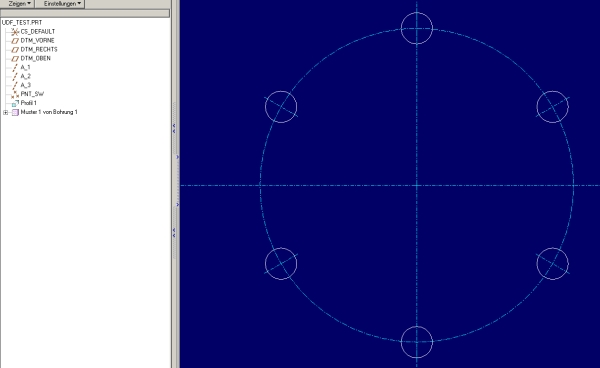Screen dimensions: 600x368
Task: Click the DTM_RECHTS datum plane icon
Action: (x=15, y=50)
